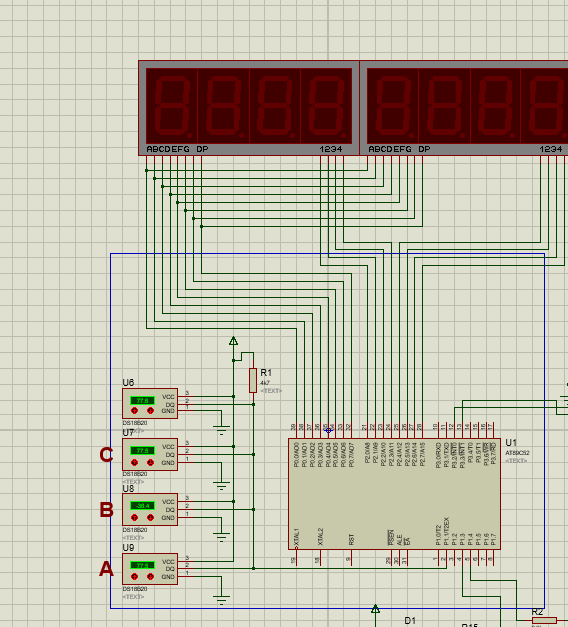Click the large red letter A annotation
This screenshot has width=568, height=627.
pos(106,569)
